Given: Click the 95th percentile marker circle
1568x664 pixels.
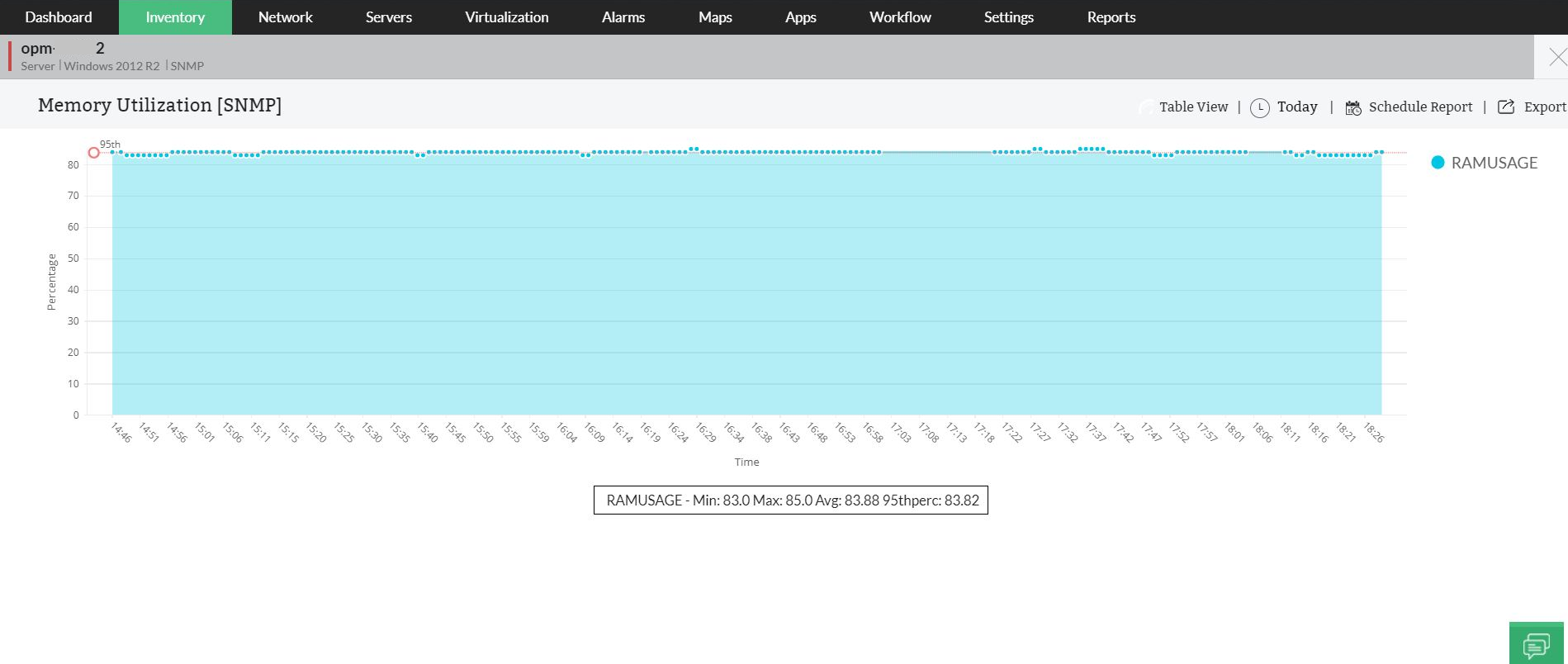Looking at the screenshot, I should pyautogui.click(x=94, y=153).
